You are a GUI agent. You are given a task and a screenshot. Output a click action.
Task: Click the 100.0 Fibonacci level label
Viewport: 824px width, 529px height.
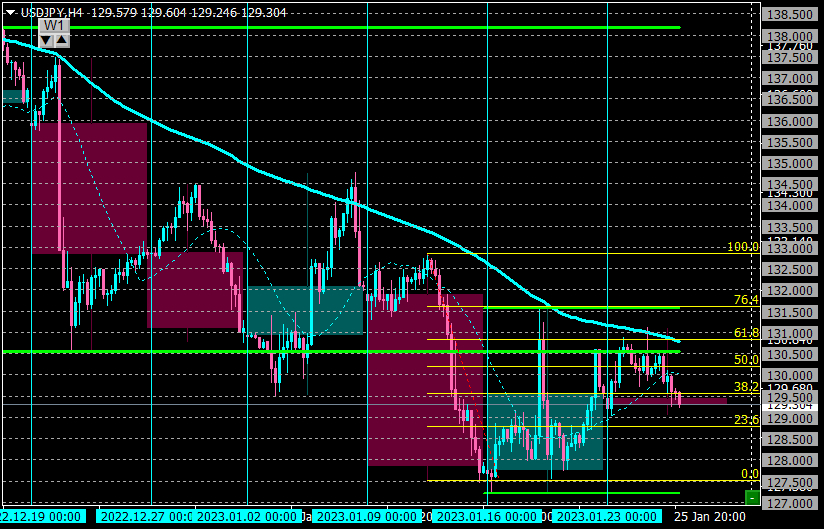(x=743, y=247)
